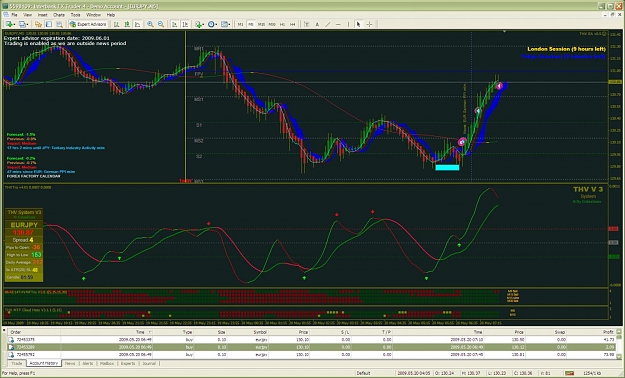Pick the trendline drawing tool
The width and height of the screenshot is (625, 378).
pos(328,24)
